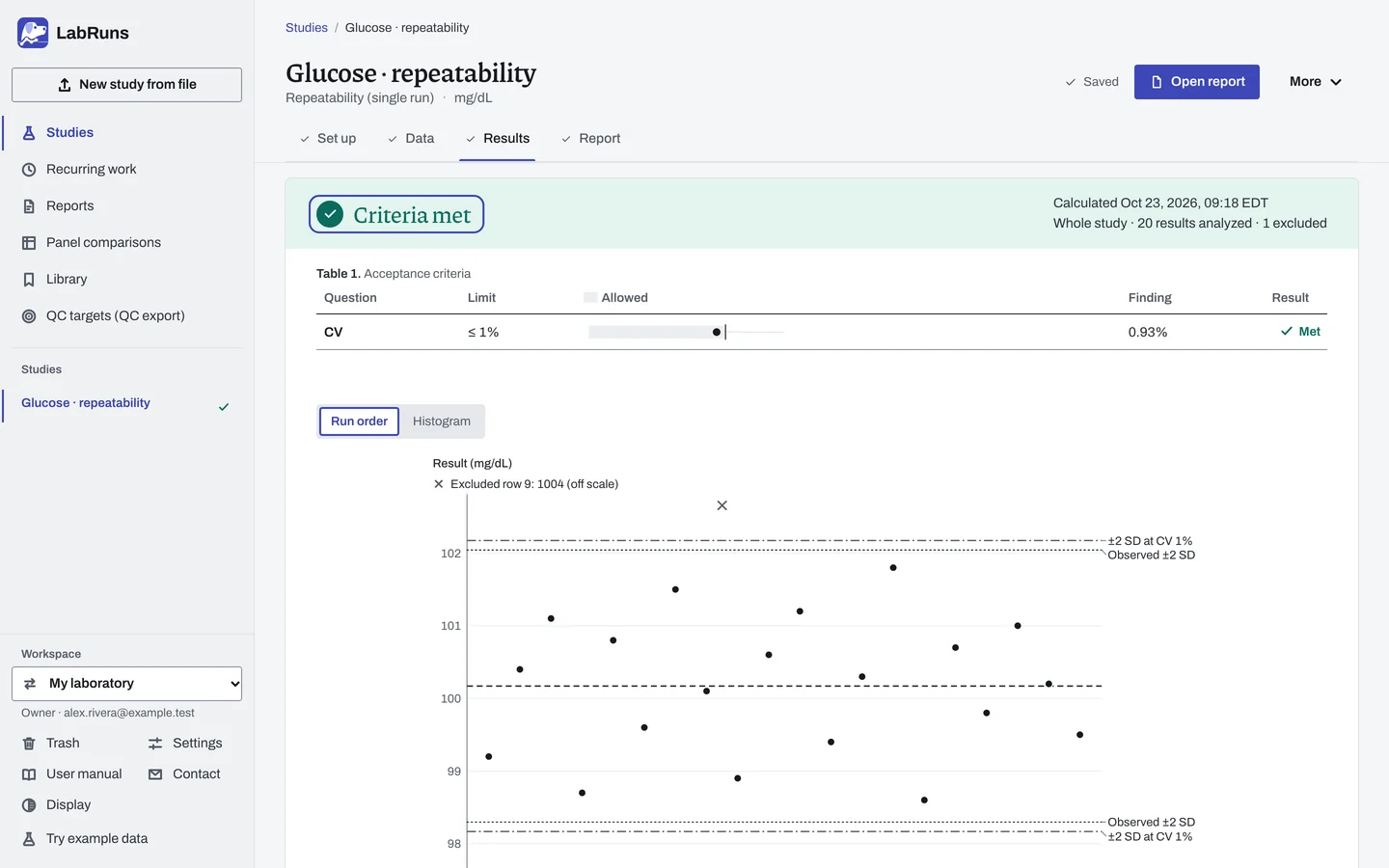Image resolution: width=1389 pixels, height=868 pixels.
Task: Click the QC targets bullseye icon
Action: click(29, 316)
